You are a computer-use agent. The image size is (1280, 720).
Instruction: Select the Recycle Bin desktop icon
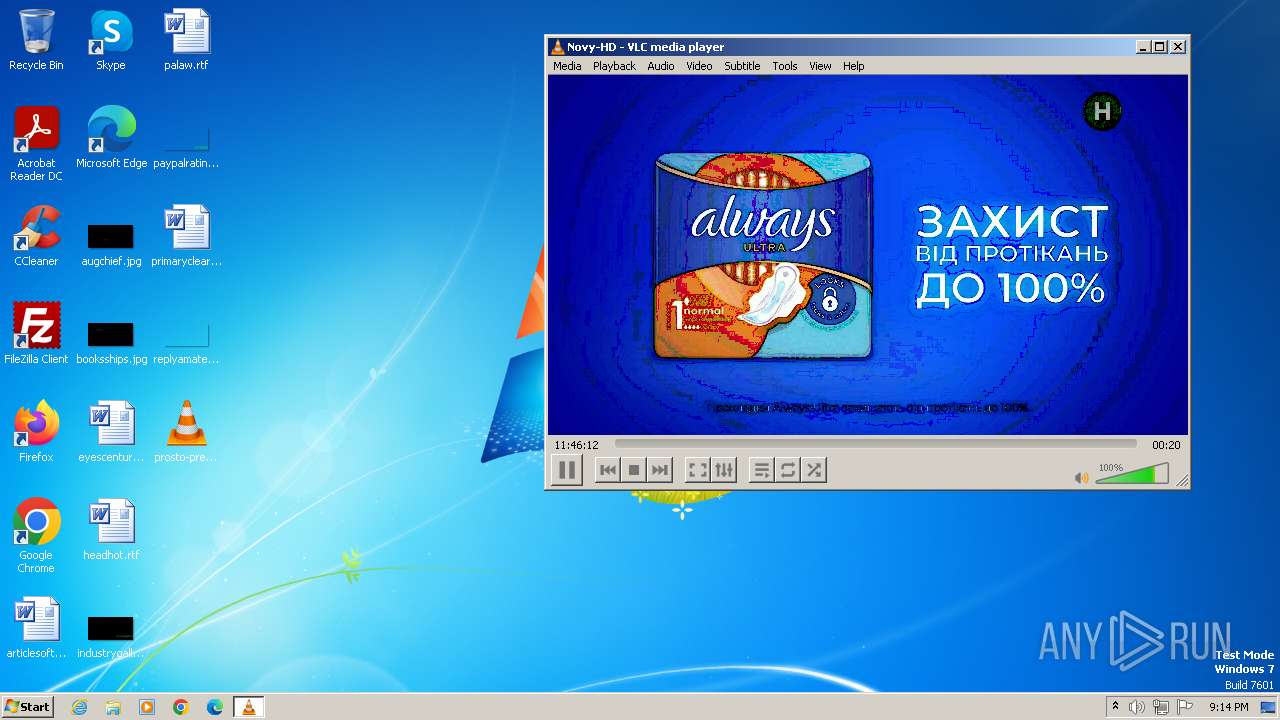pyautogui.click(x=36, y=40)
